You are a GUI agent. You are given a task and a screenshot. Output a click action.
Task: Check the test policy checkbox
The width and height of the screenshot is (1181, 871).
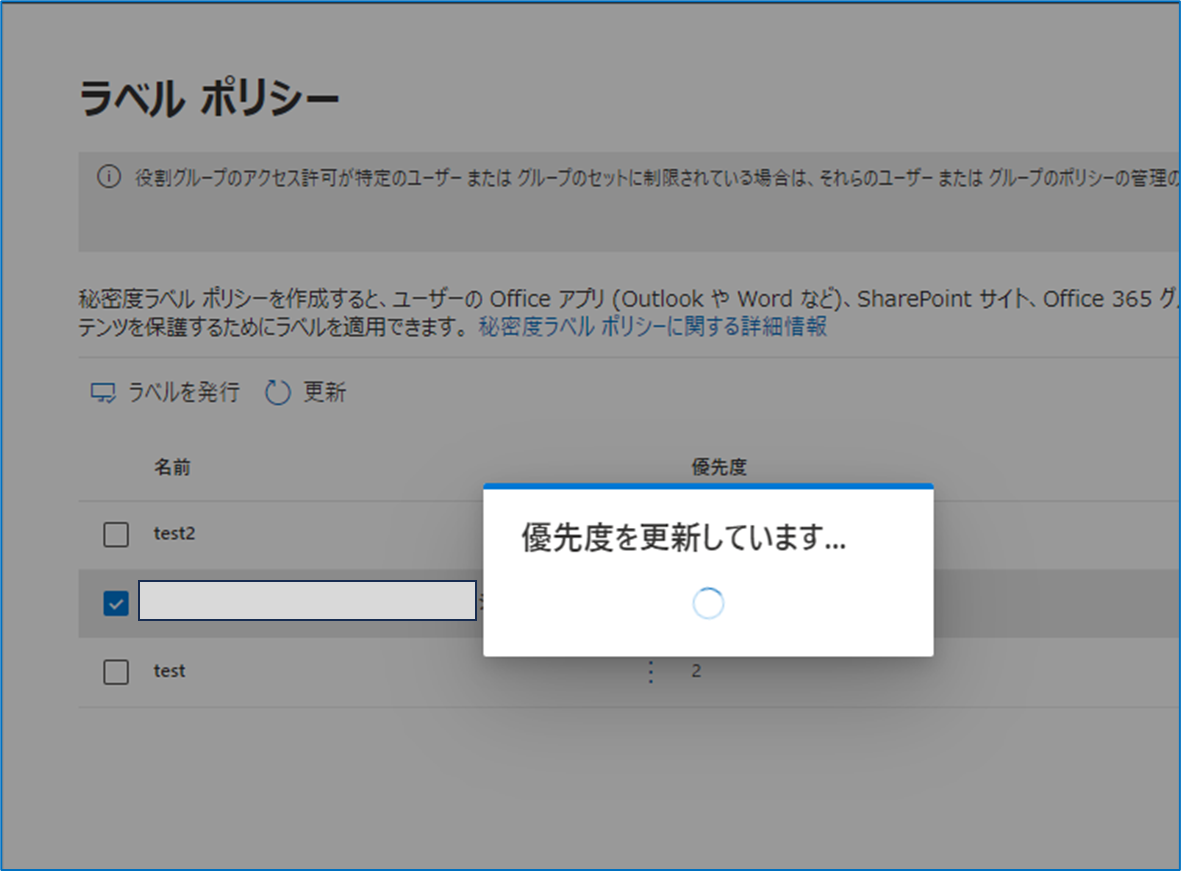pos(116,671)
